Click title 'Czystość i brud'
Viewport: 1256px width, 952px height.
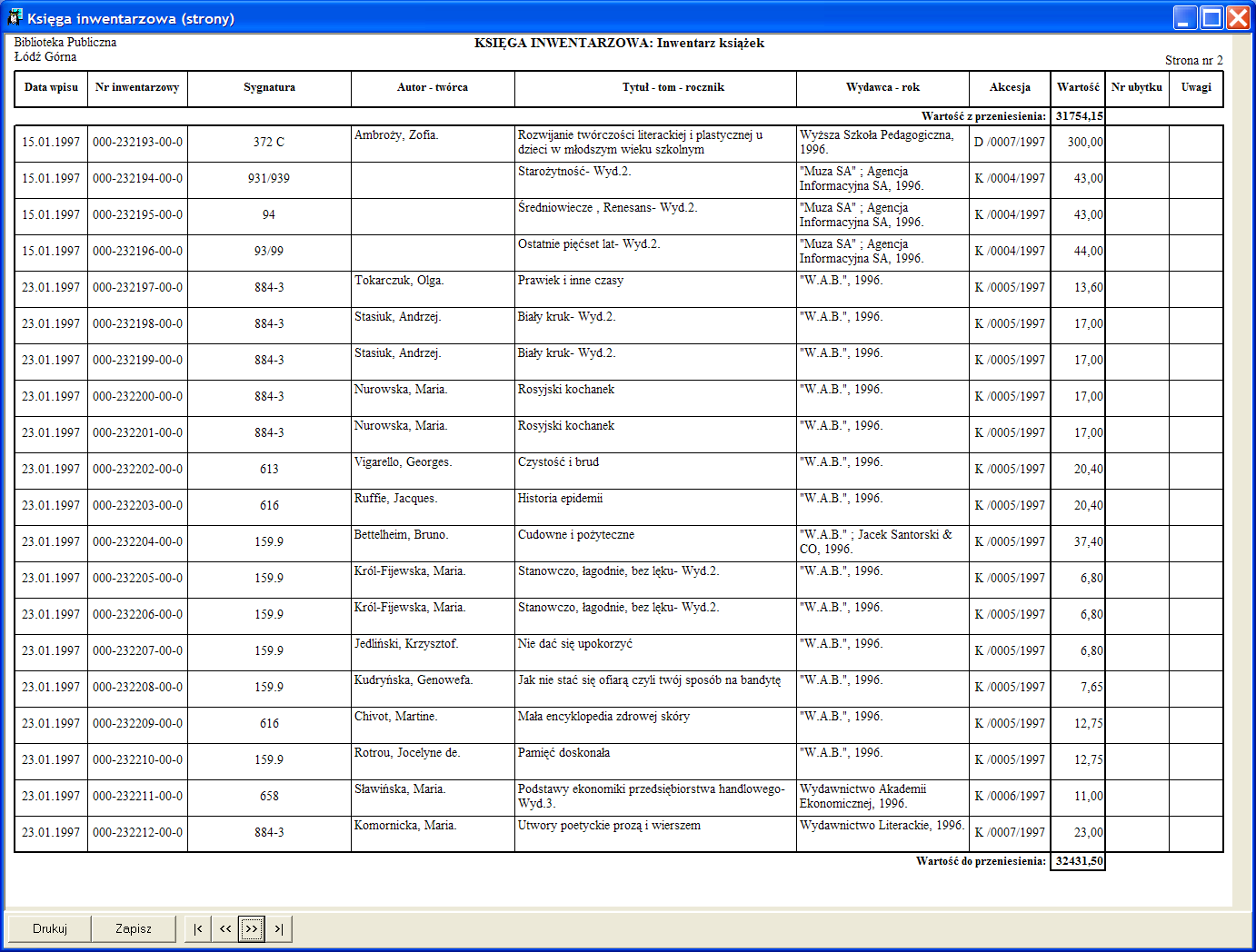pos(558,462)
